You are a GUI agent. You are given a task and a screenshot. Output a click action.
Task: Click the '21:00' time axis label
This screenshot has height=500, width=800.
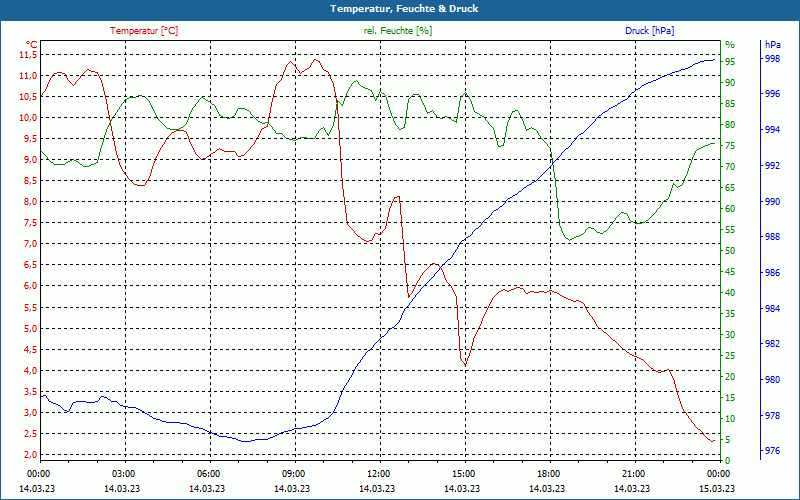point(633,474)
